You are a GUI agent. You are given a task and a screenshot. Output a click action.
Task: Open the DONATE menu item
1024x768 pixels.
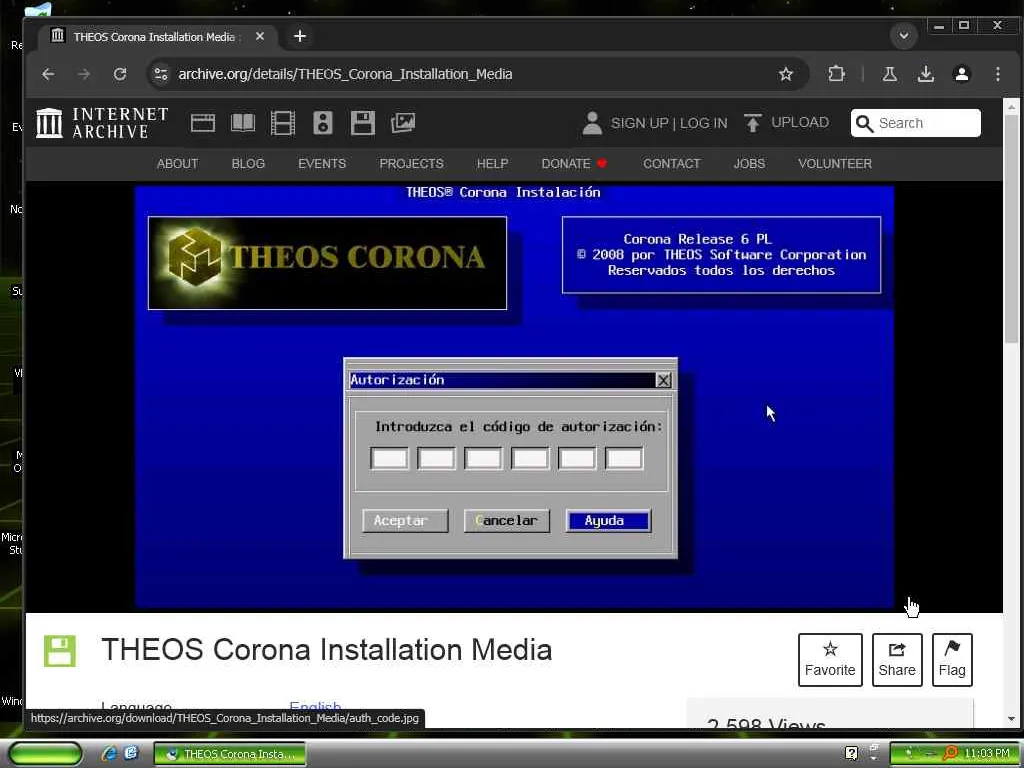point(574,164)
